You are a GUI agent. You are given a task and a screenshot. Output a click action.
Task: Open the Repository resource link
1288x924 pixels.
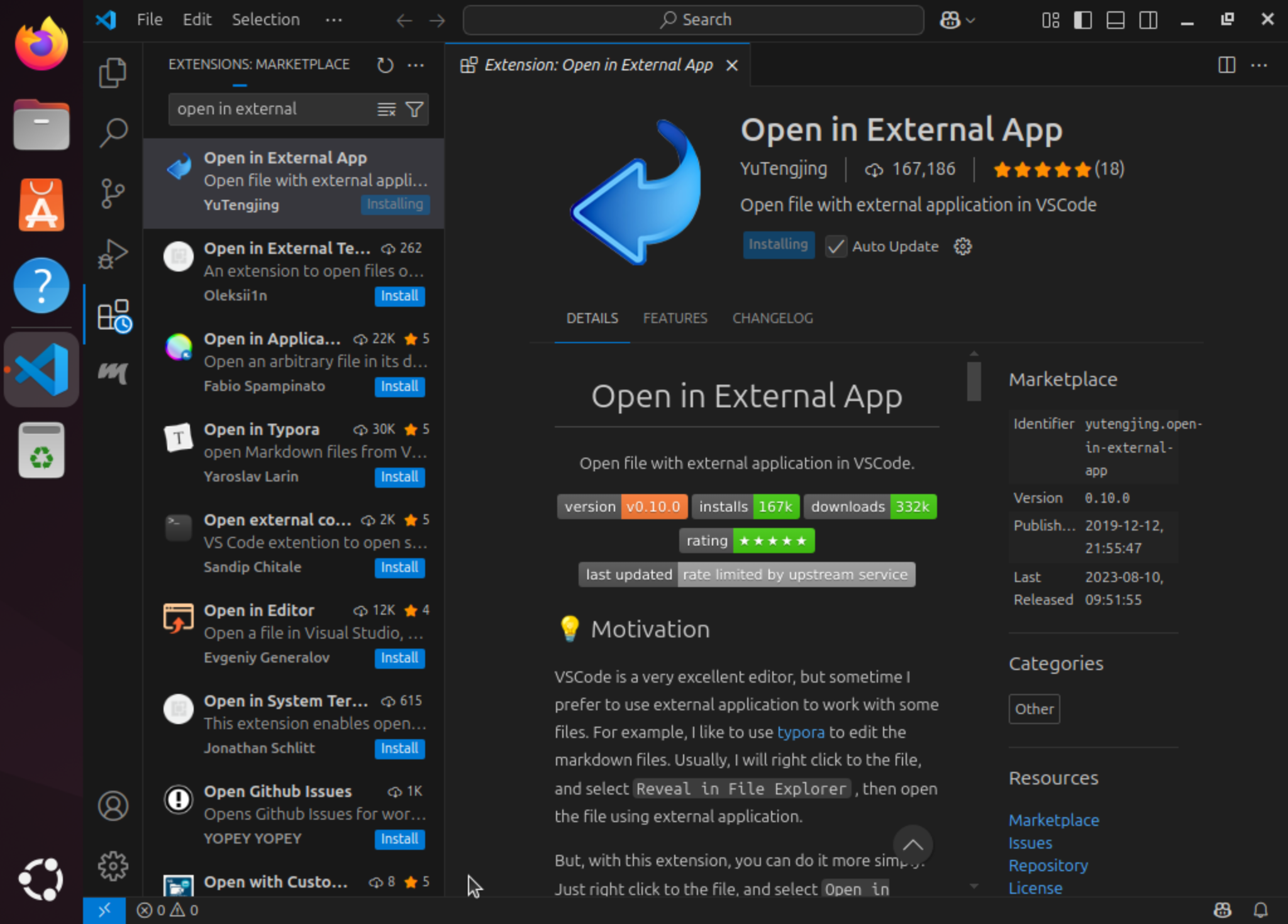coord(1048,866)
